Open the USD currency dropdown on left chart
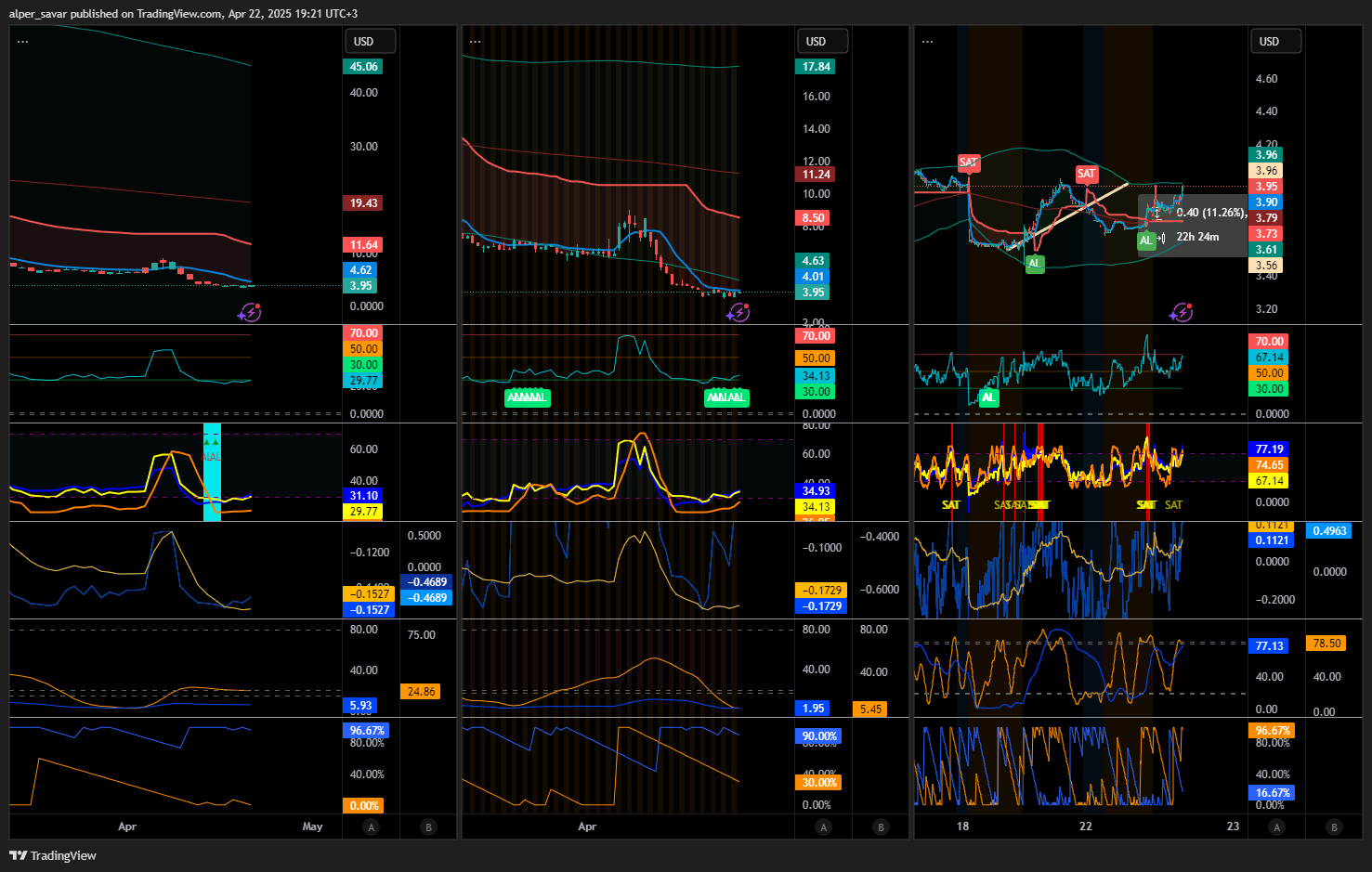The height and width of the screenshot is (872, 1372). [371, 41]
